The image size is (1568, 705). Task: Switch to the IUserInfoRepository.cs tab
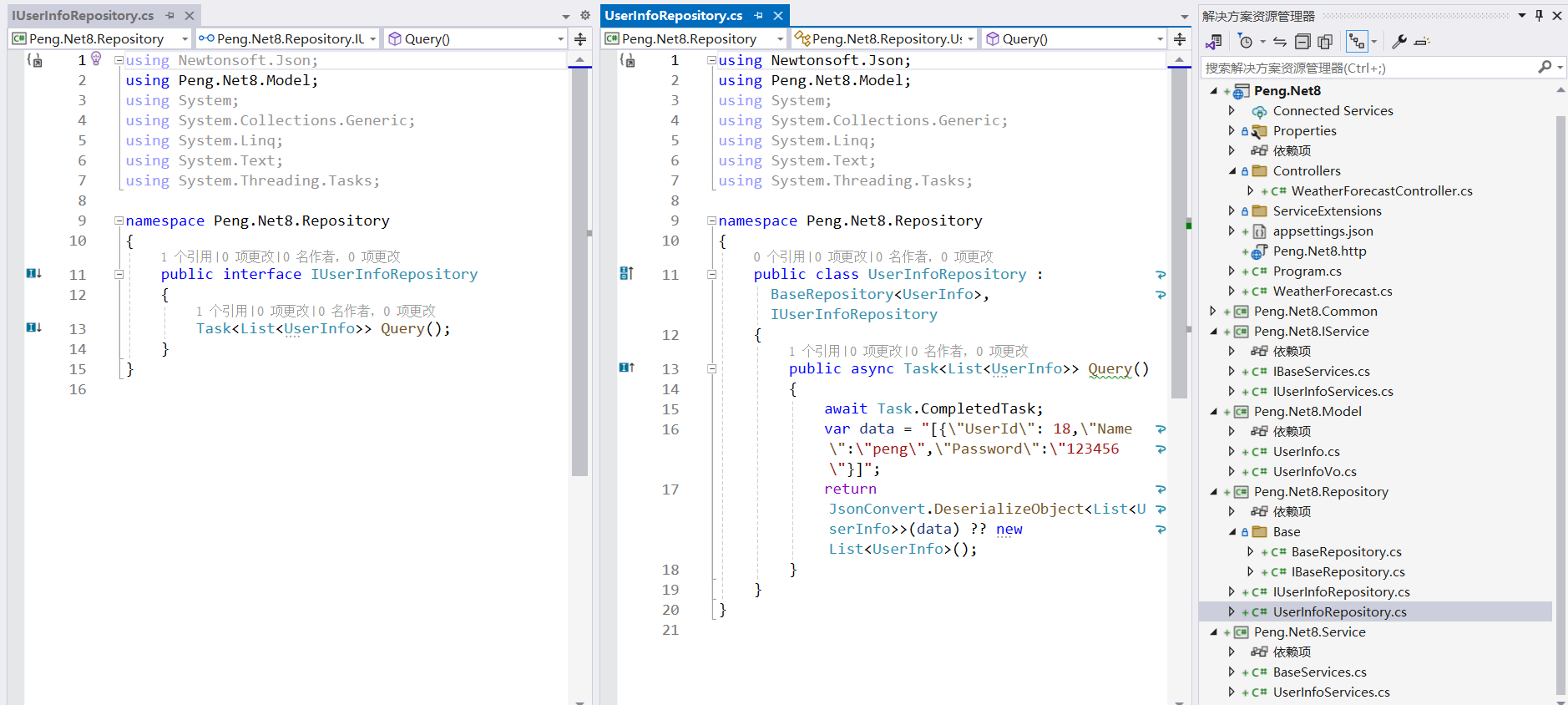(x=83, y=15)
